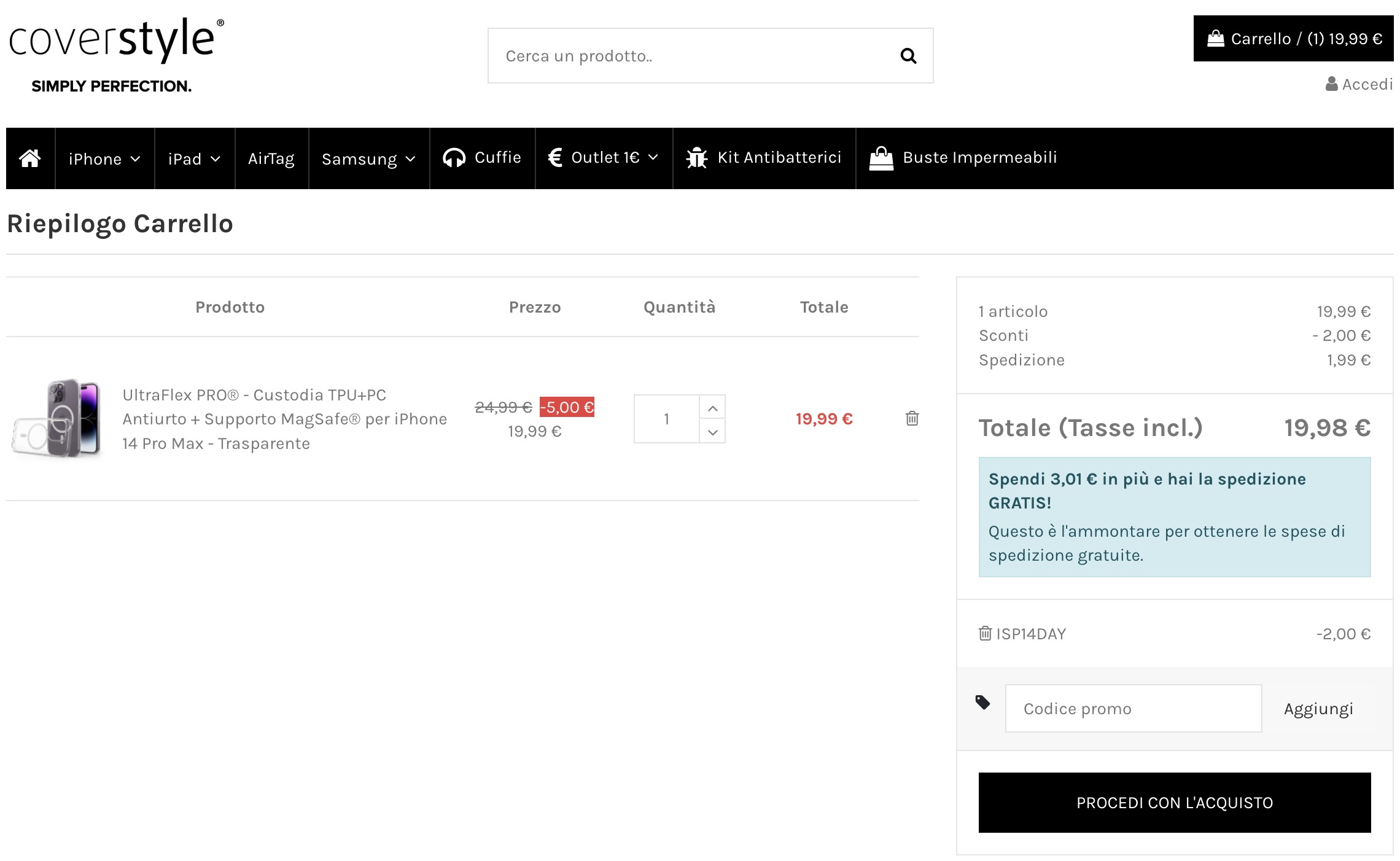
Task: Click the bug icon beside Kit Antibatterici
Action: [x=697, y=158]
